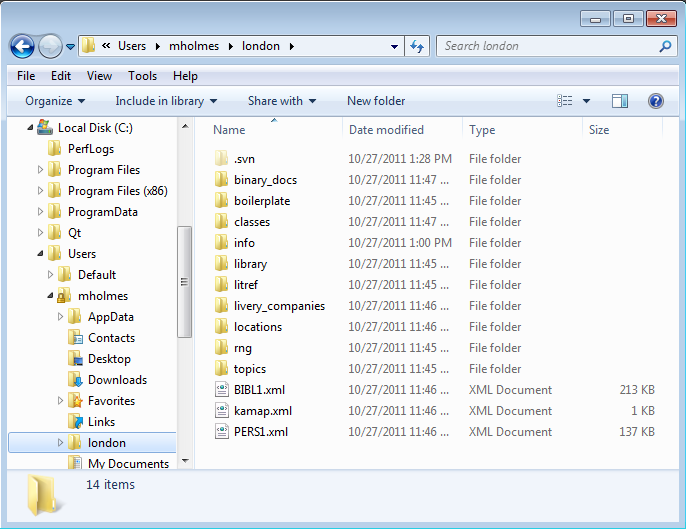Click the Users breadcrumb segment
This screenshot has width=686, height=529.
click(x=132, y=46)
